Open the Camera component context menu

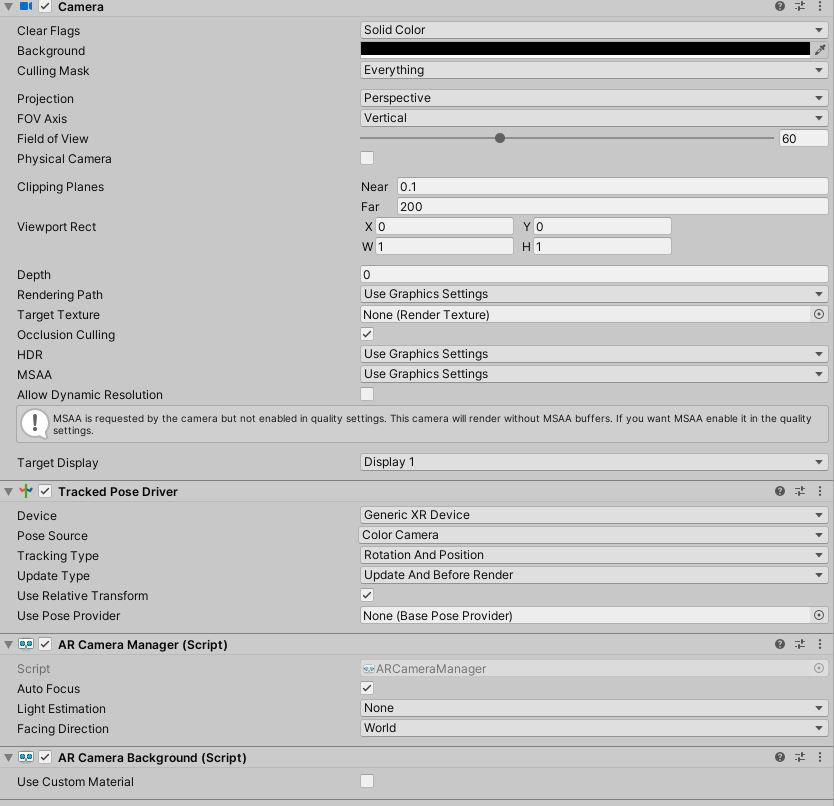[821, 7]
